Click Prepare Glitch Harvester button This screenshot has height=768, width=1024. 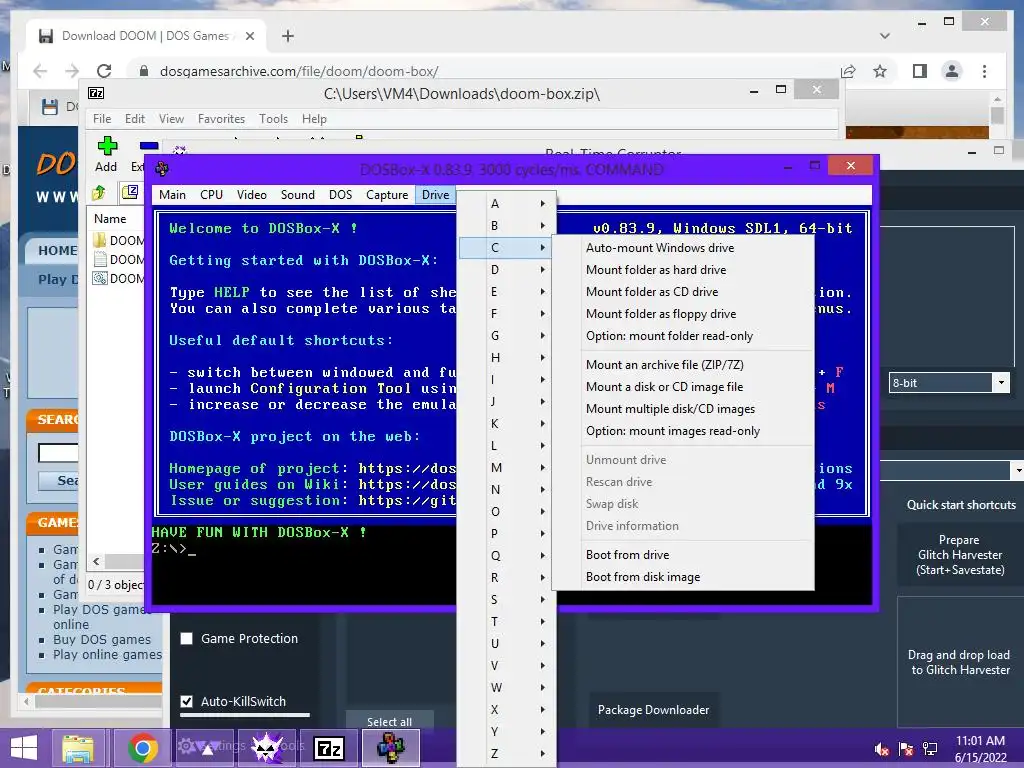click(959, 555)
